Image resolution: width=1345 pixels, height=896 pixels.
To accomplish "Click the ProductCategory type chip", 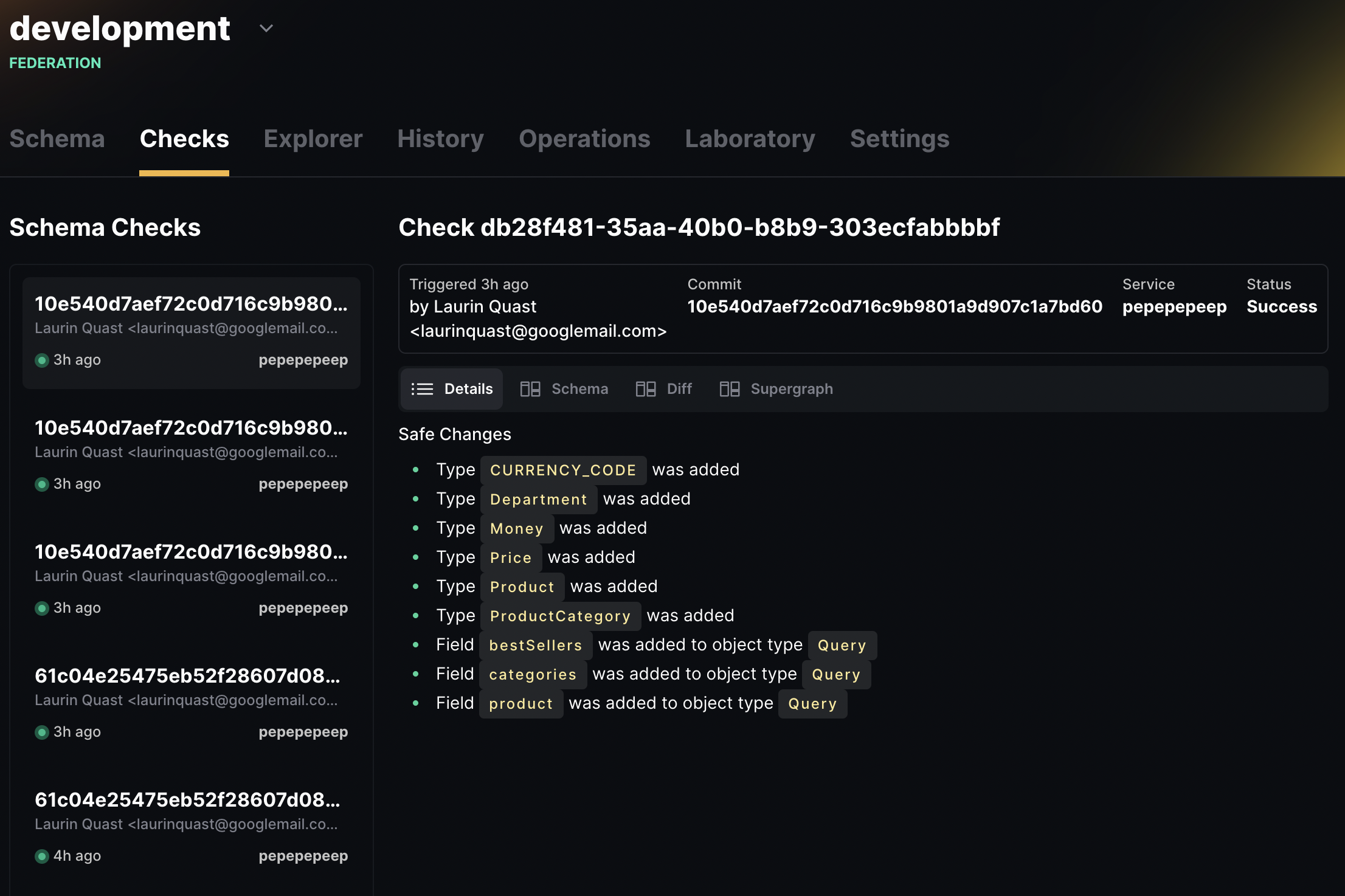I will [561, 615].
